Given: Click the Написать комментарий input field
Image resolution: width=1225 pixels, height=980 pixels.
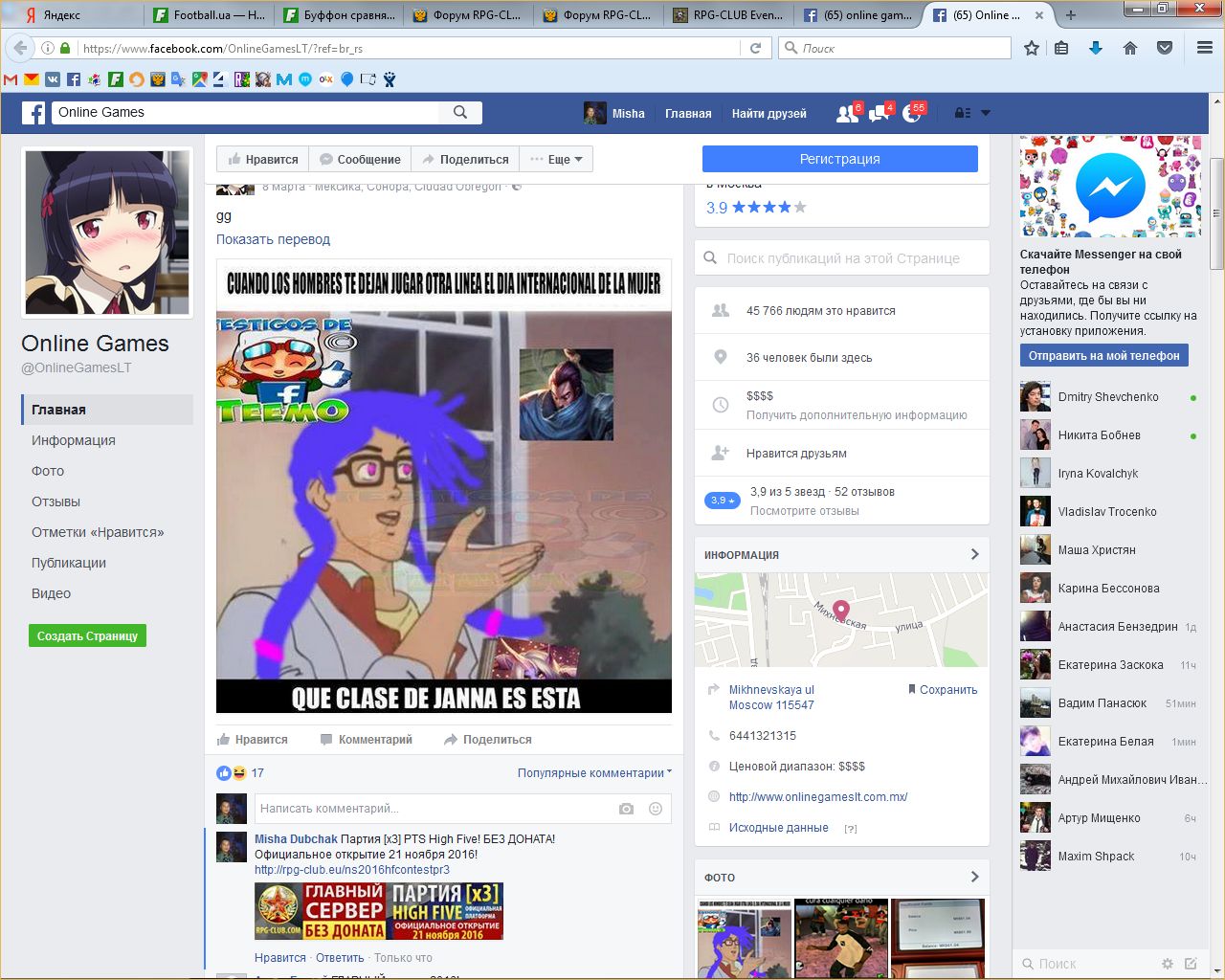Looking at the screenshot, I should point(463,809).
